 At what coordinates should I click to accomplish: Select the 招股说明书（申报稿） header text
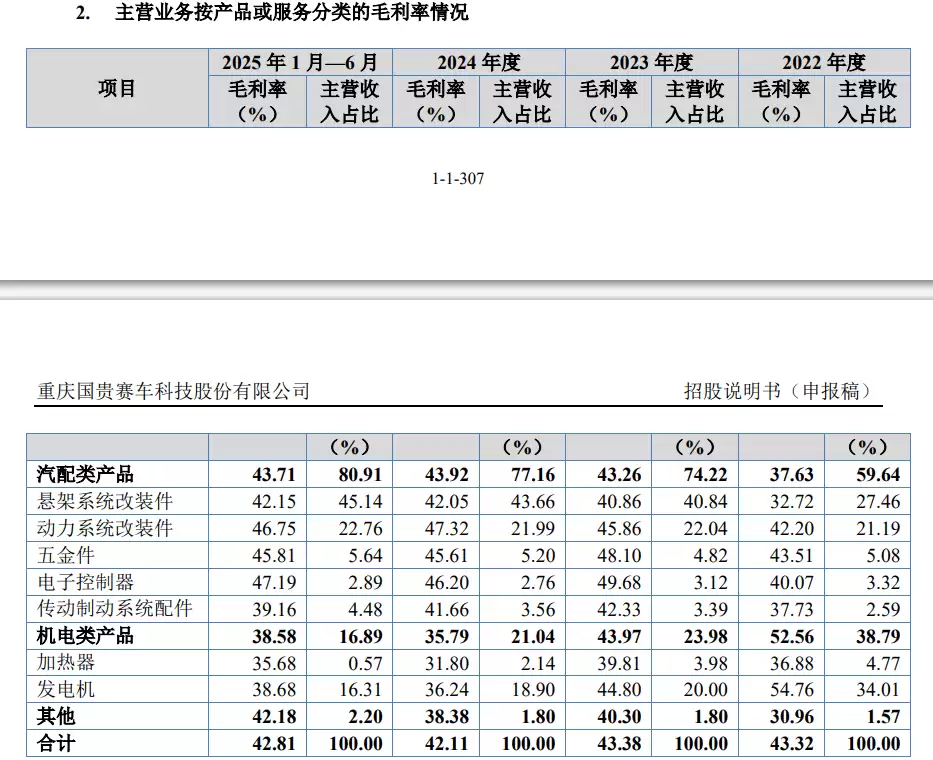click(x=777, y=391)
